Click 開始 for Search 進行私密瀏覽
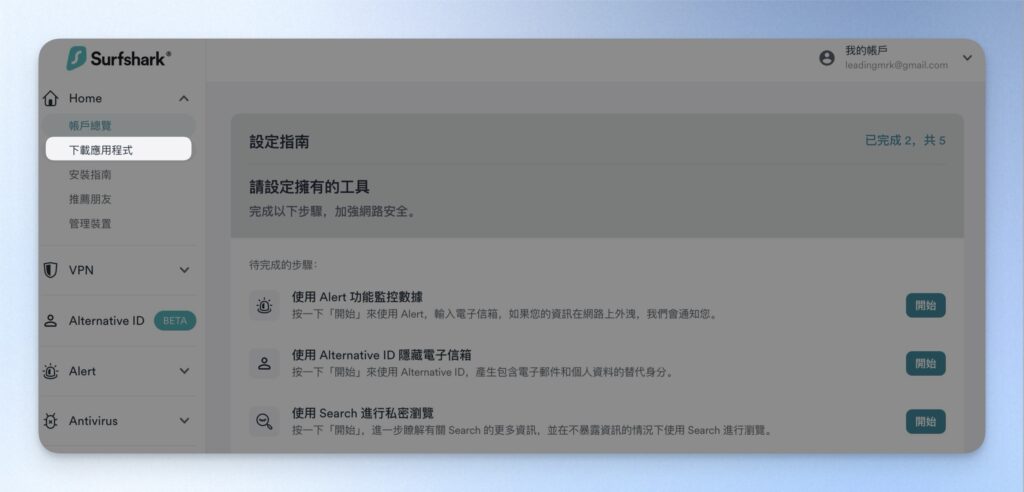Screen dimensions: 1024x492 [925, 421]
